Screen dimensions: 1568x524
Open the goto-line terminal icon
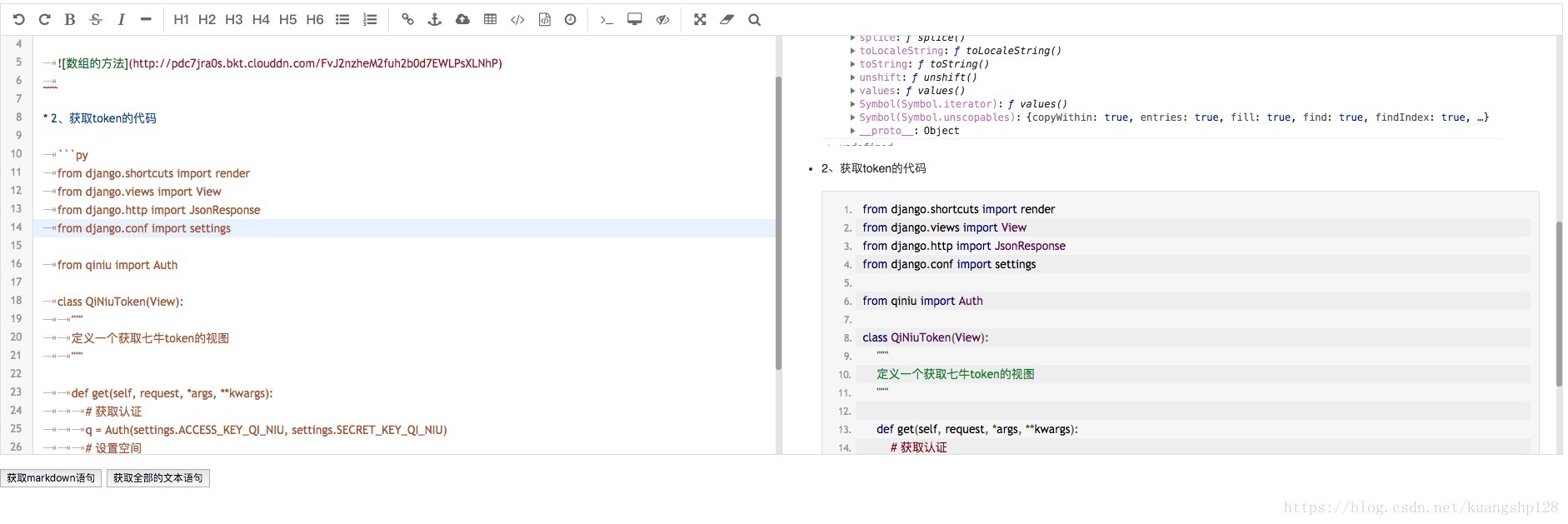click(607, 19)
